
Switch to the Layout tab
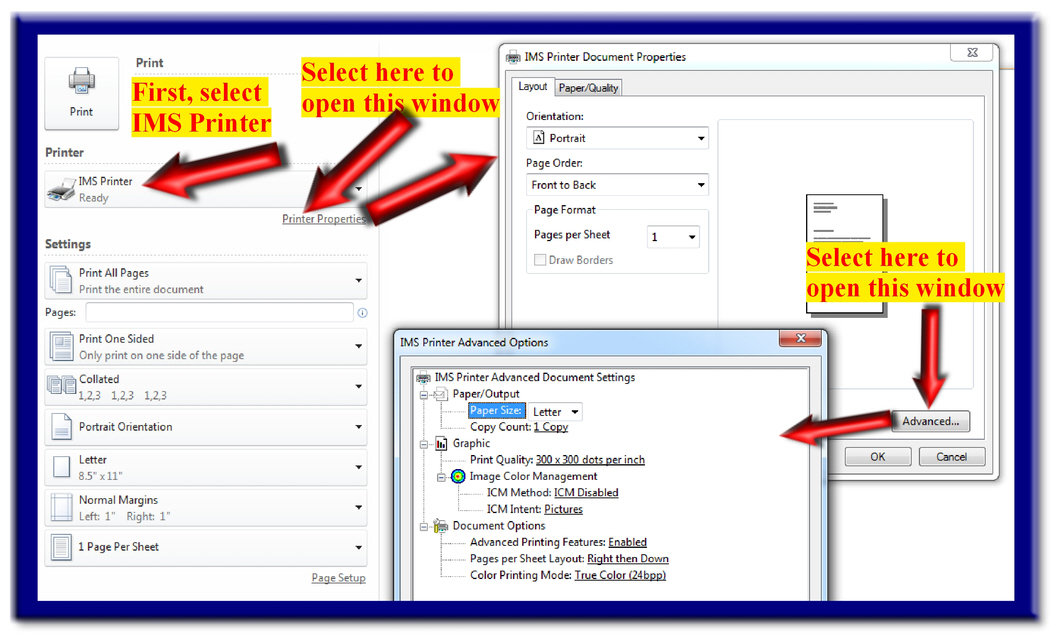pos(533,87)
